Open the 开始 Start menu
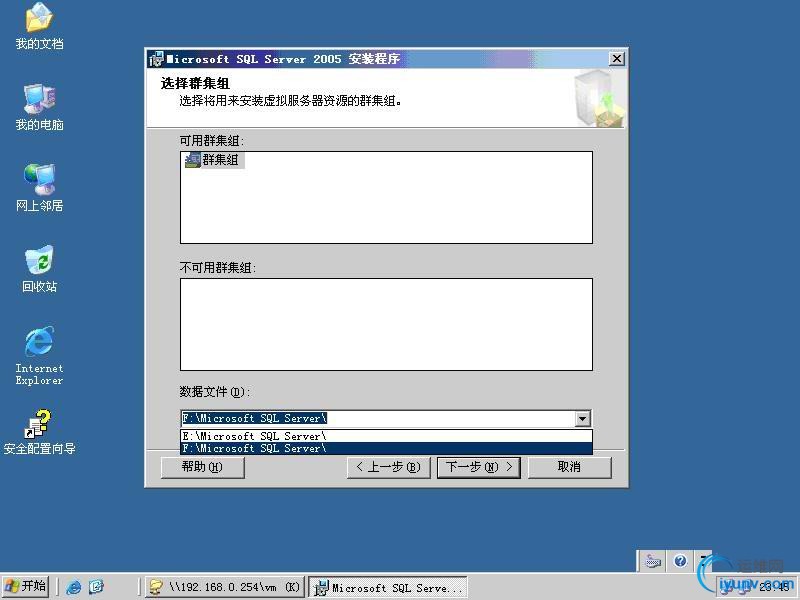This screenshot has height=600, width=800. click(26, 586)
